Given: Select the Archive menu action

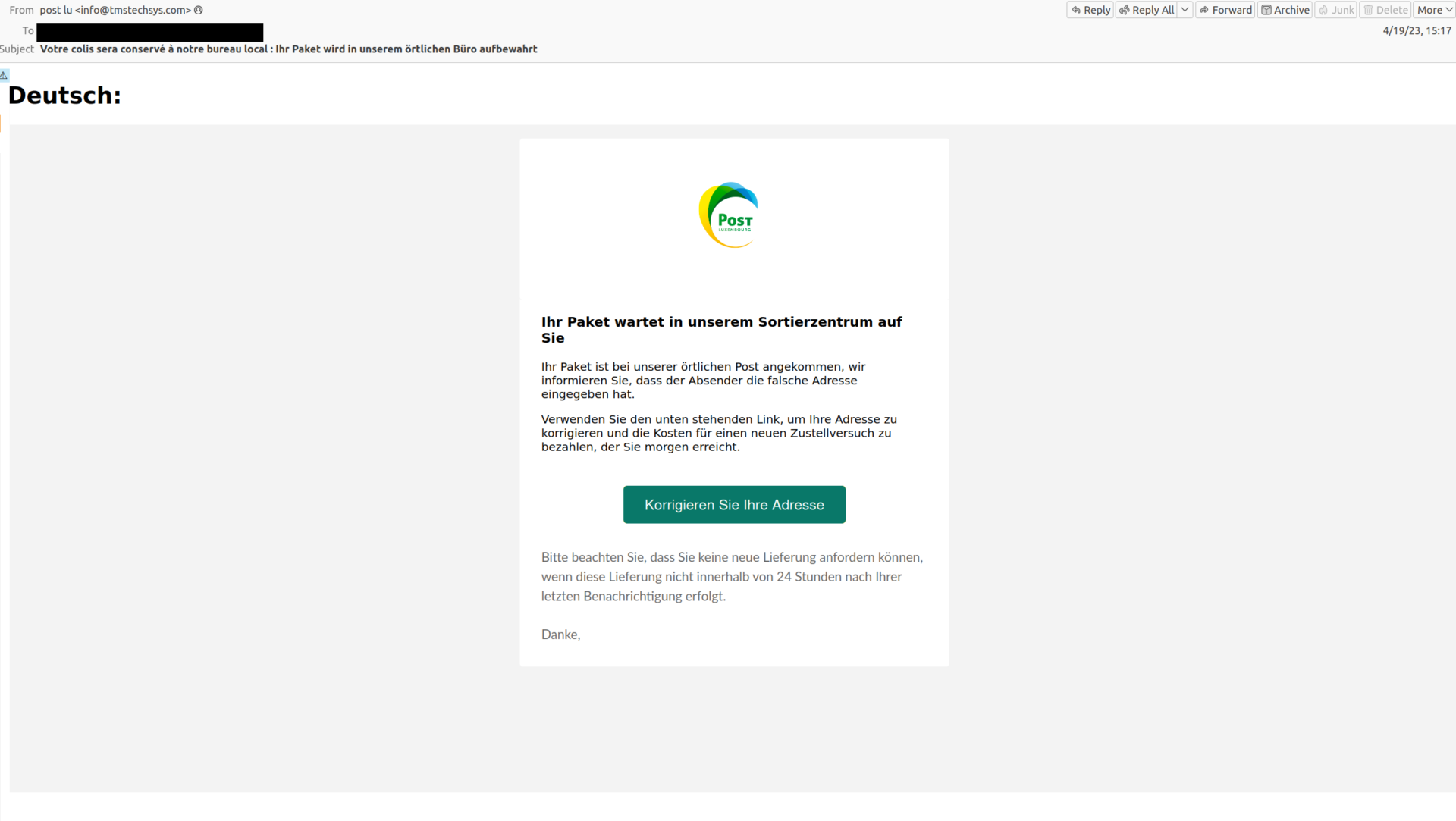Looking at the screenshot, I should click(1287, 10).
